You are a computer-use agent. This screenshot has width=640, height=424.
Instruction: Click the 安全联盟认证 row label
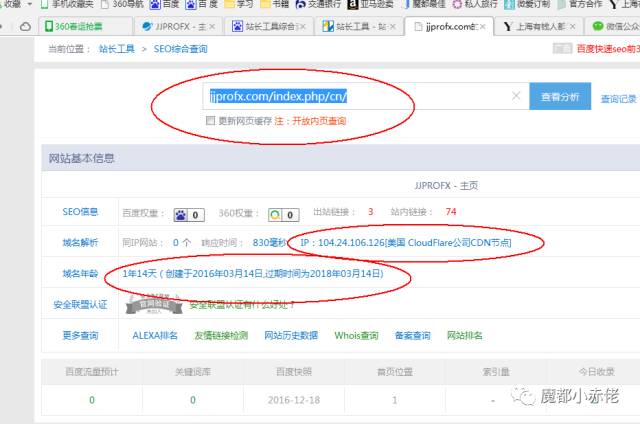80,304
